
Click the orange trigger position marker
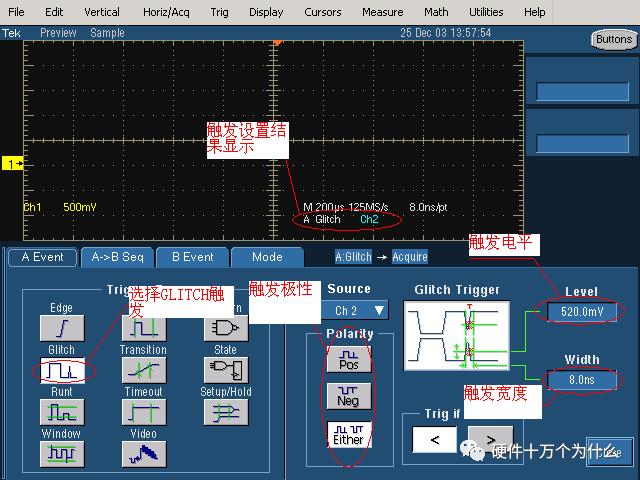278,42
